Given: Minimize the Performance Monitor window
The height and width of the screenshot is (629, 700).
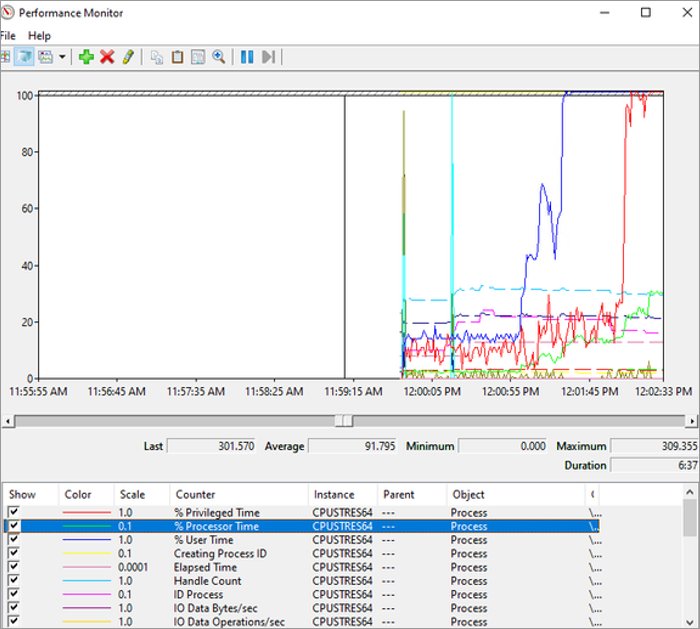Looking at the screenshot, I should [x=604, y=12].
